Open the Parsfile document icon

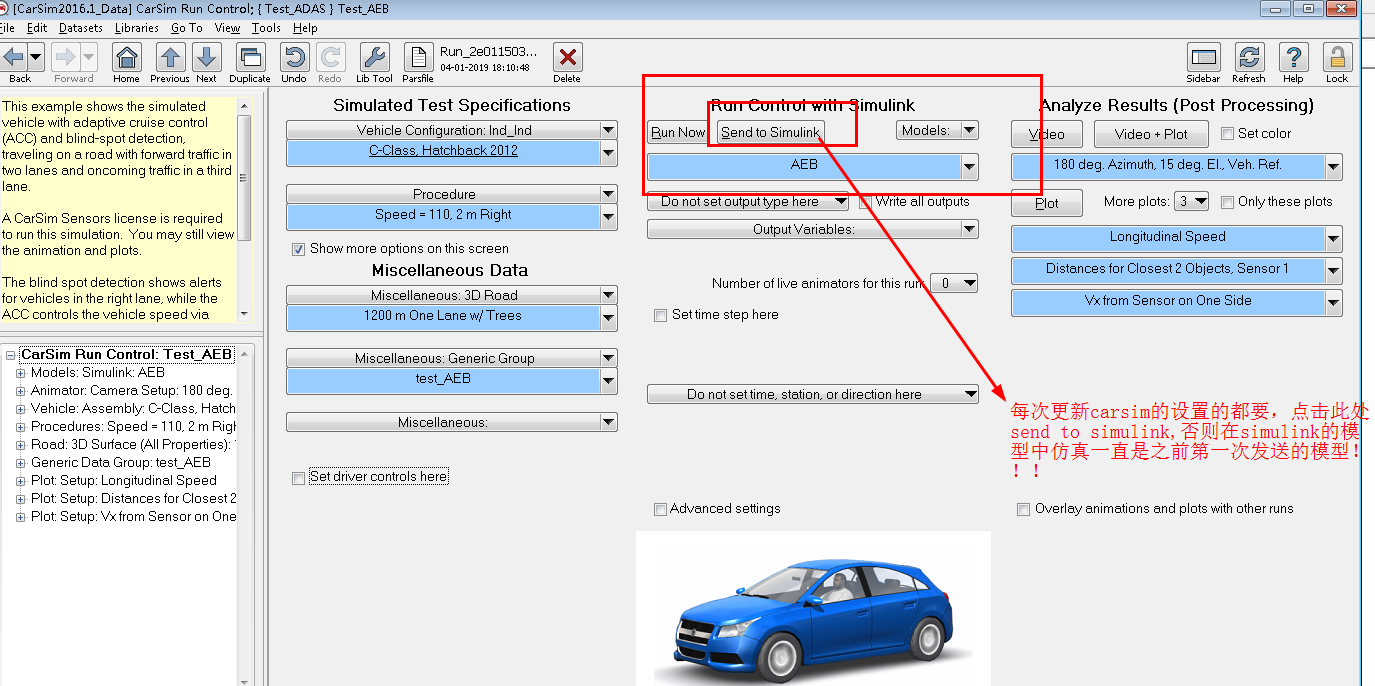418,57
